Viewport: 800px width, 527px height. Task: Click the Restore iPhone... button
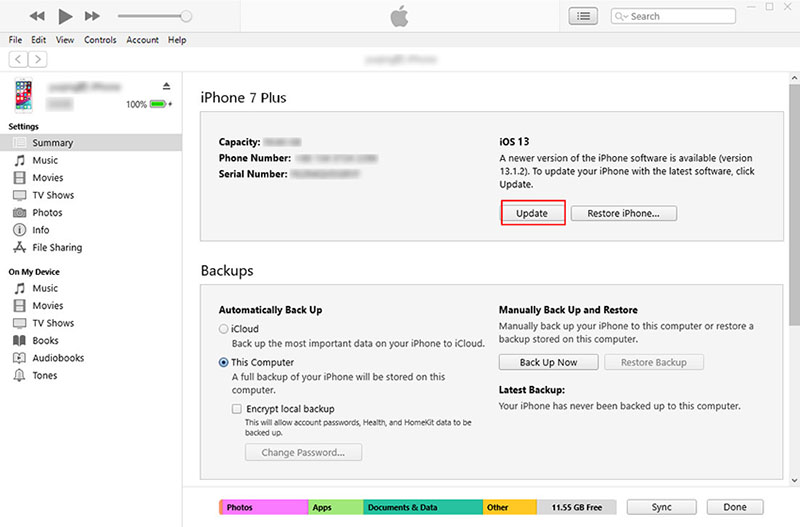pyautogui.click(x=623, y=213)
